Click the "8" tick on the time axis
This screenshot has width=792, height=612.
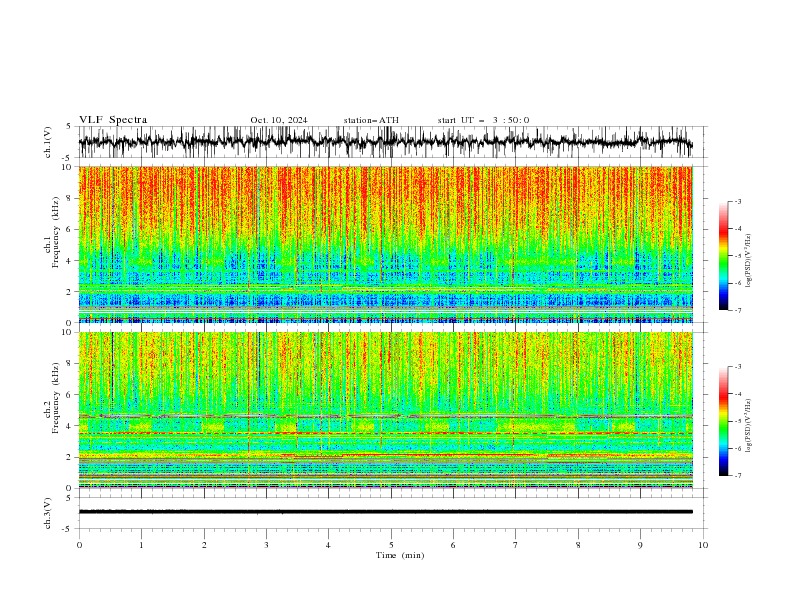[x=578, y=545]
